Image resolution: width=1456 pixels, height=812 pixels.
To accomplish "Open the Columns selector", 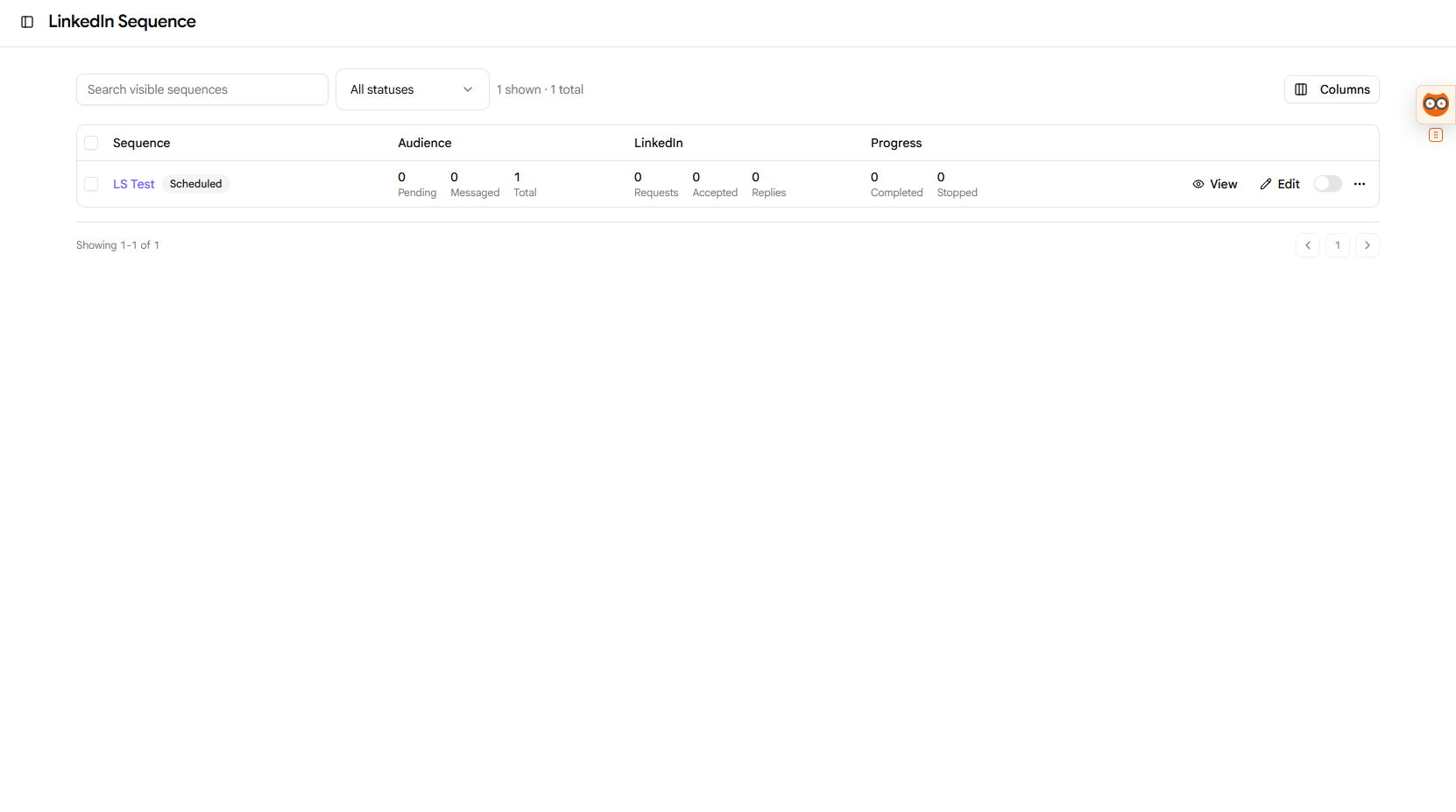I will (x=1332, y=89).
